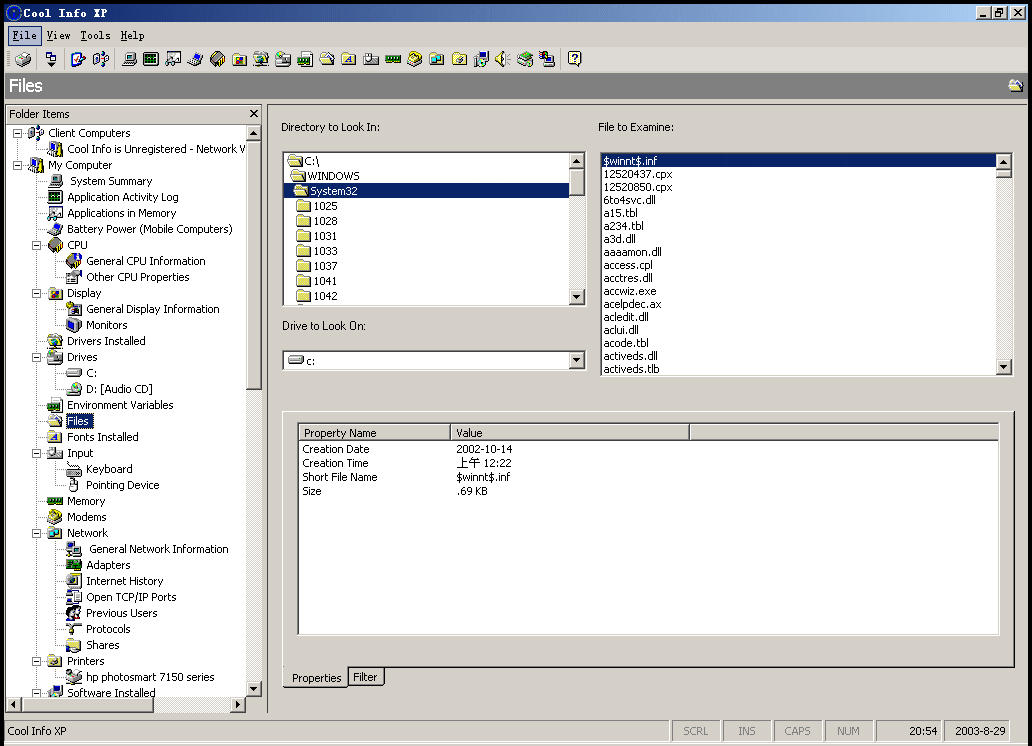Click the folder tree's right scroll arrow
Screen dimensions: 1032x746
(x=238, y=705)
